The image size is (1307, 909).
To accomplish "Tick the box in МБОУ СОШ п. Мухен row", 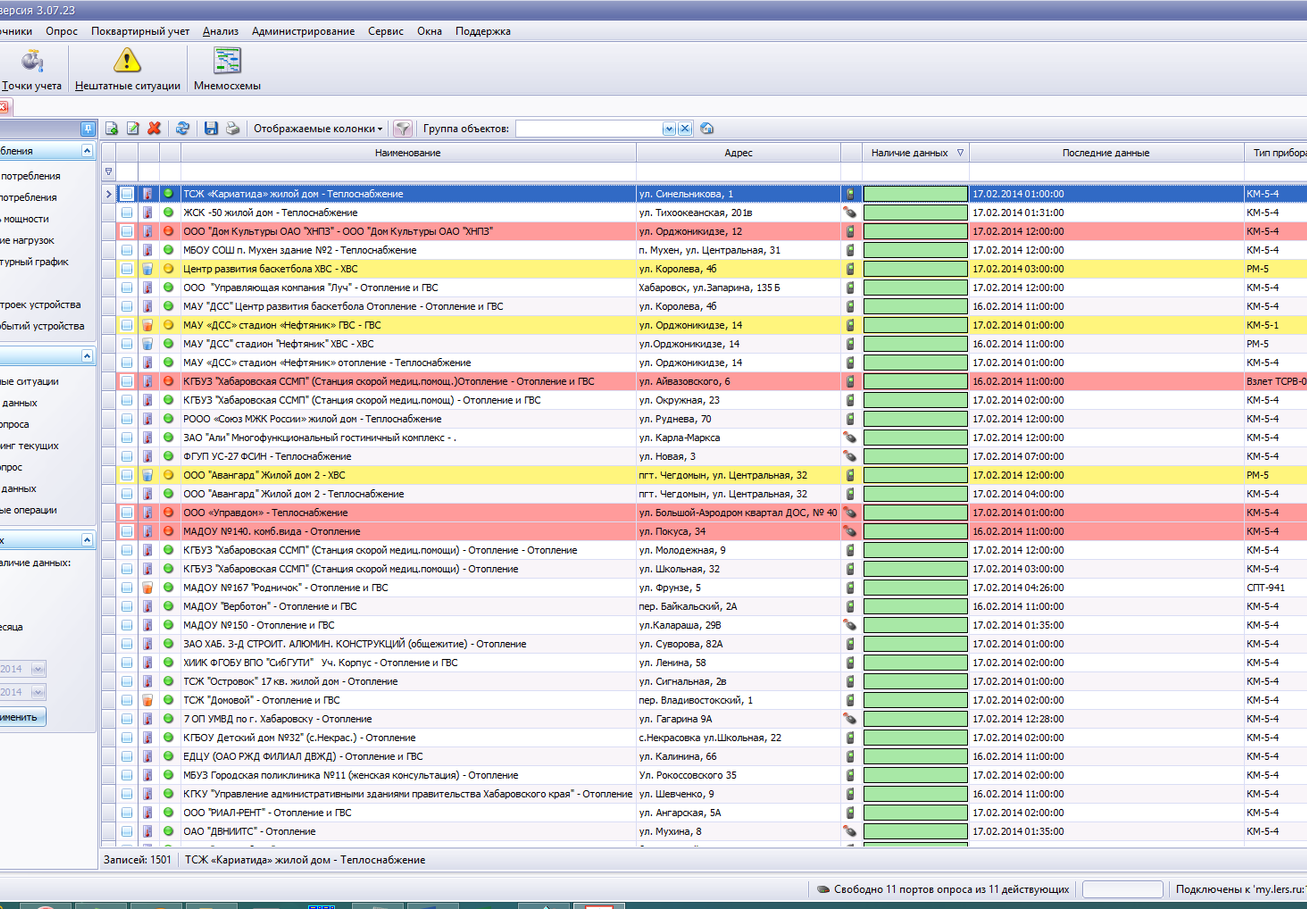I will (127, 250).
